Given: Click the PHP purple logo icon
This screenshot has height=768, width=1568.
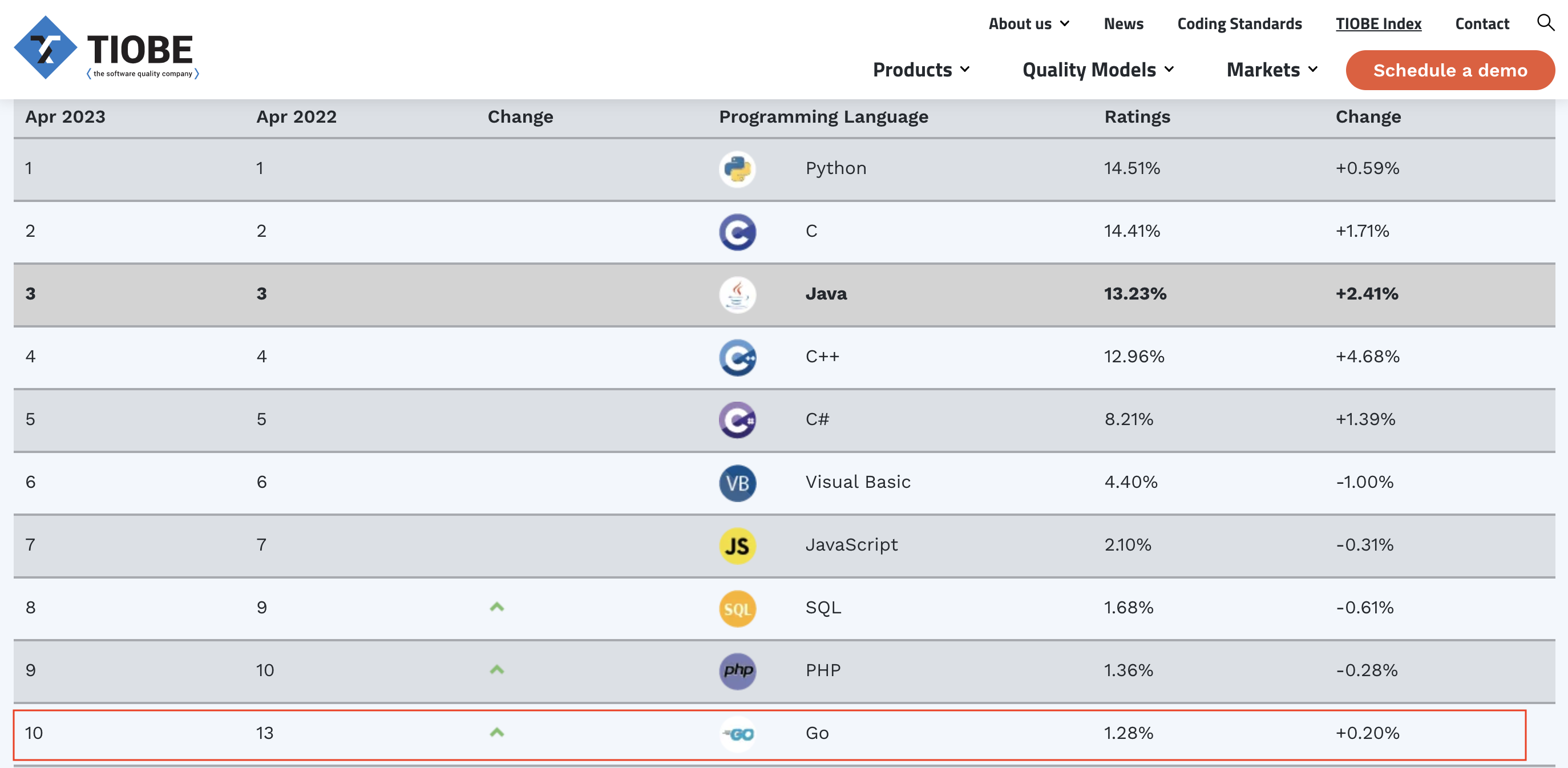Looking at the screenshot, I should (737, 670).
